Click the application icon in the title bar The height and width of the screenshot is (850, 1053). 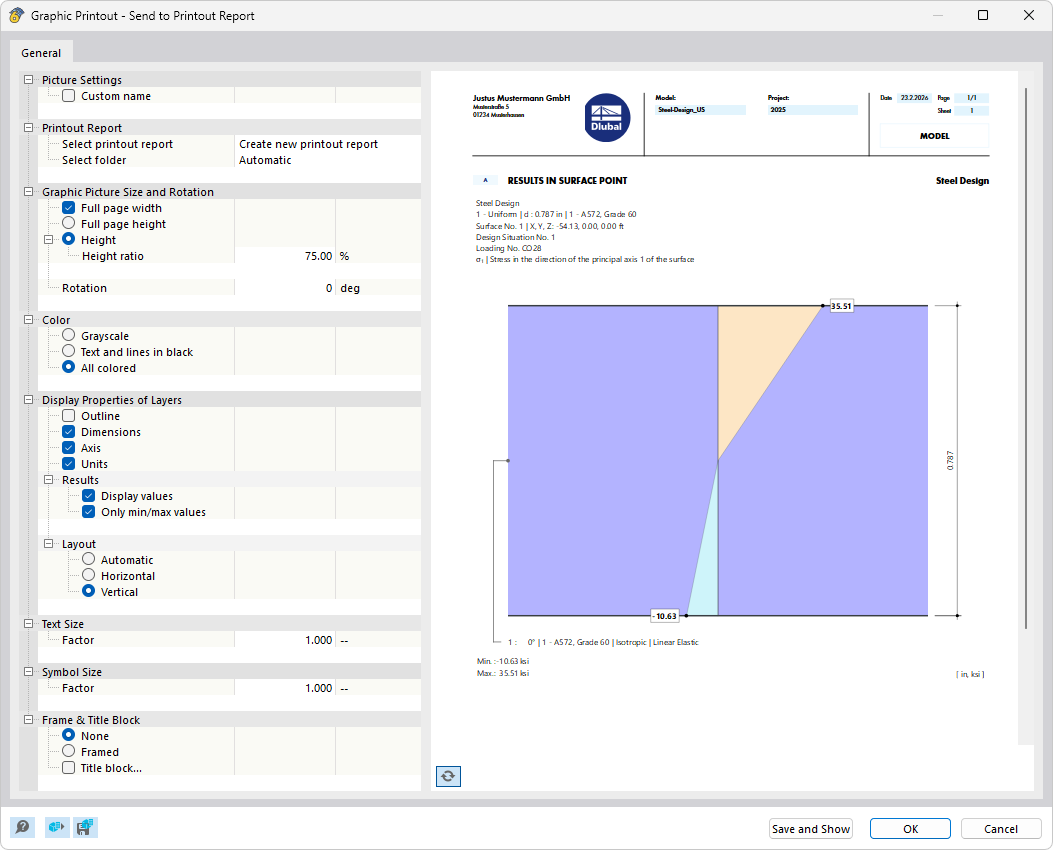pos(16,15)
